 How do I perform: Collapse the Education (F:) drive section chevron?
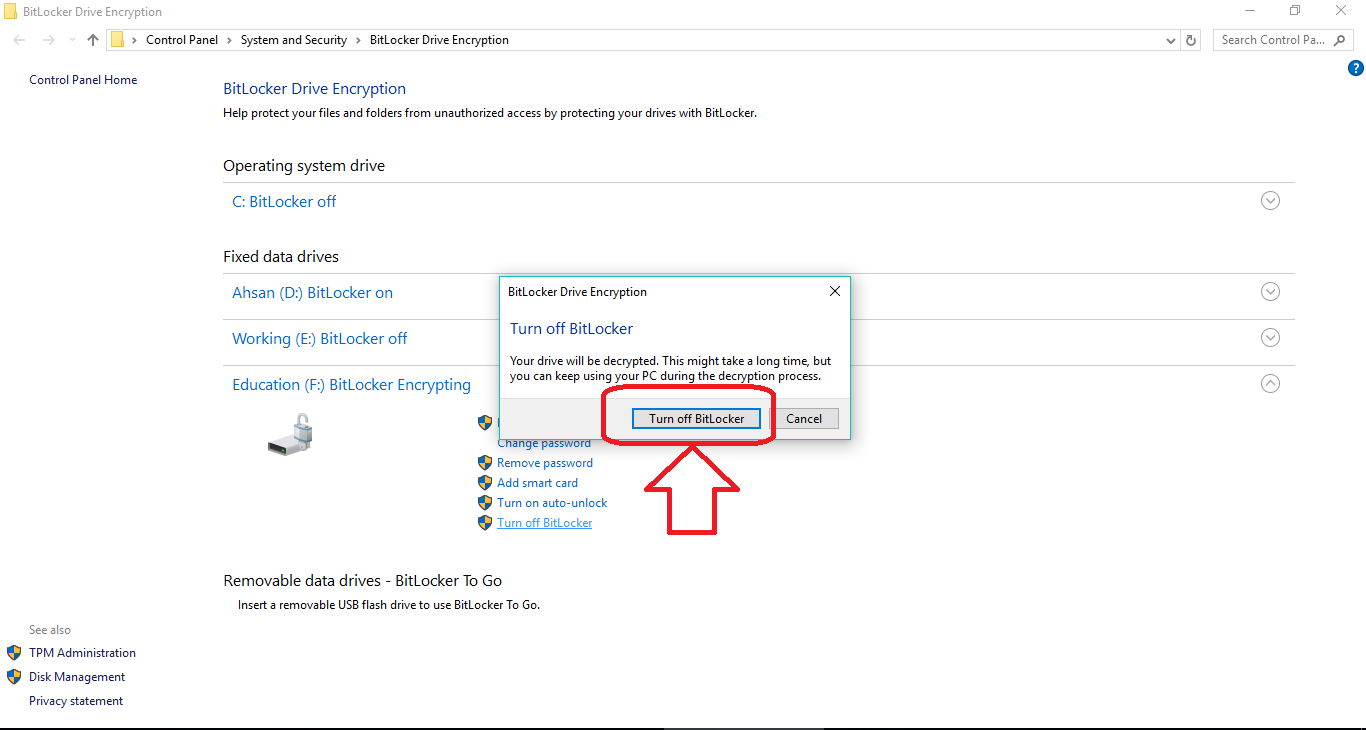coord(1270,384)
